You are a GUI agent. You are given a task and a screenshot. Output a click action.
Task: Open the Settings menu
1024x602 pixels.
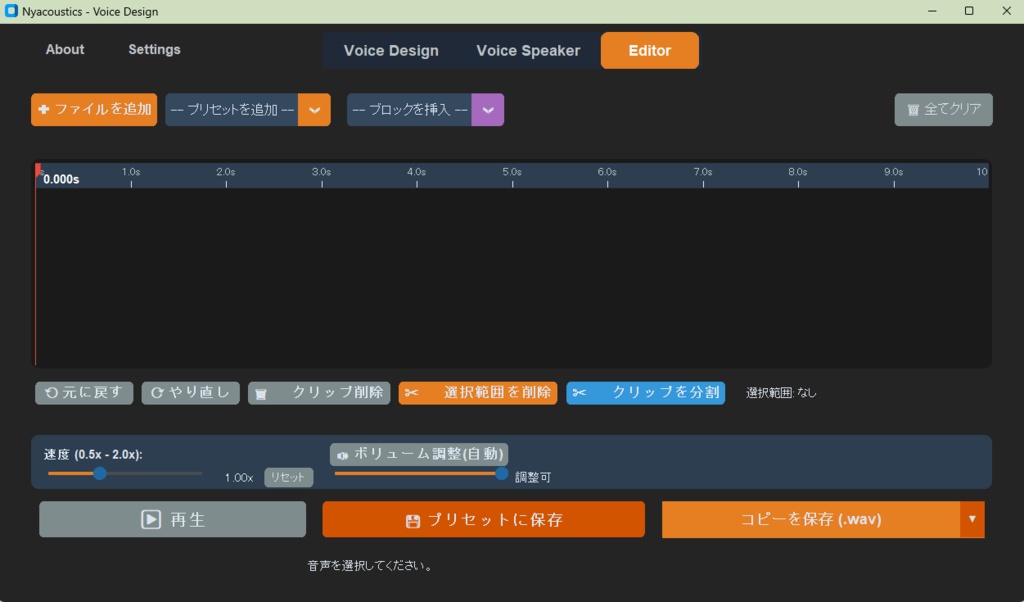pos(154,50)
